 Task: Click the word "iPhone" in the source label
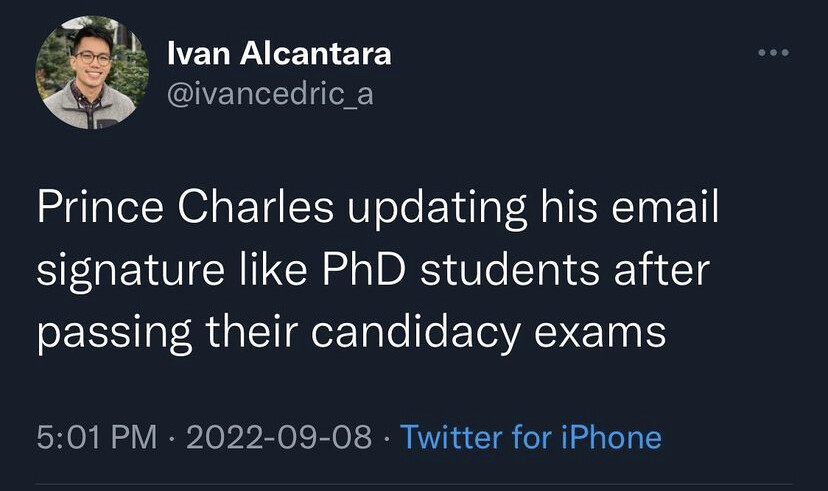(612, 437)
